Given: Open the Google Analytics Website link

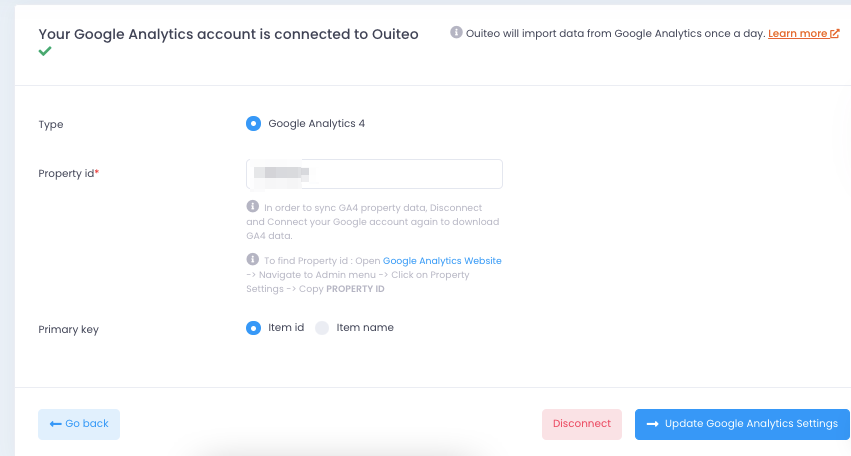Looking at the screenshot, I should [x=442, y=261].
